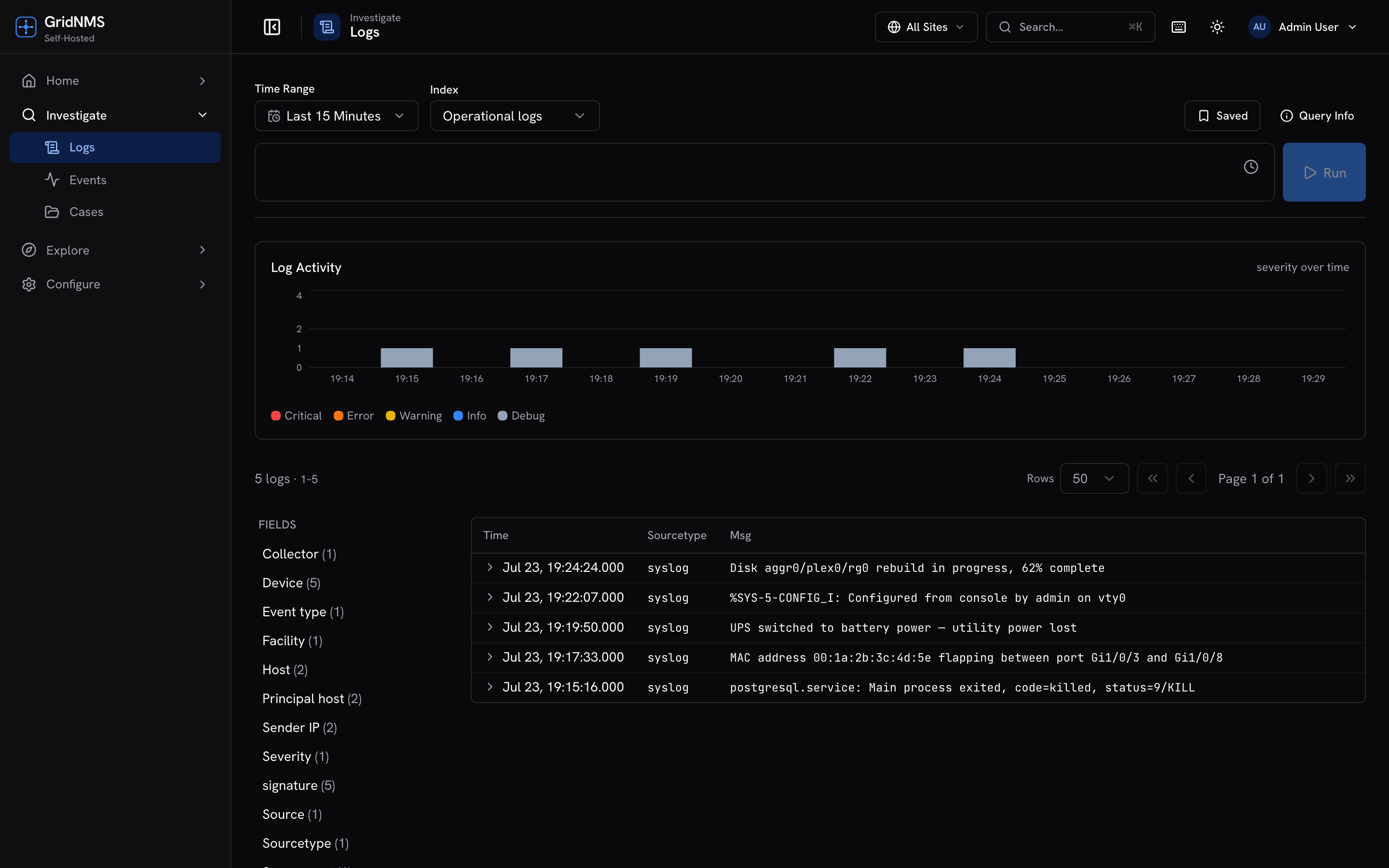Click the GridNMS logo icon
This screenshot has height=868, width=1389.
(26, 27)
